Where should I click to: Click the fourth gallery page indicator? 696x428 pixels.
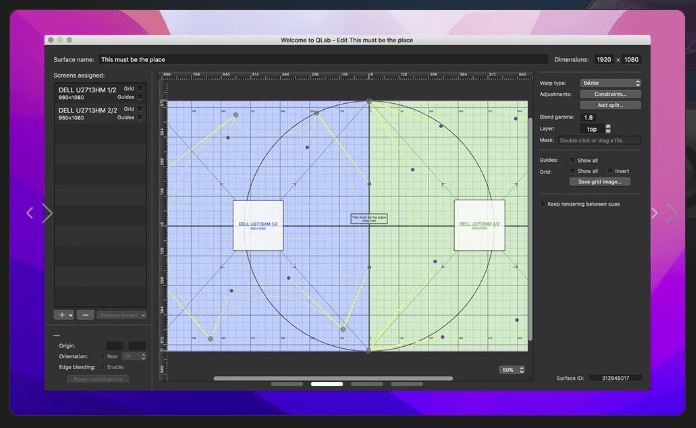(x=407, y=384)
